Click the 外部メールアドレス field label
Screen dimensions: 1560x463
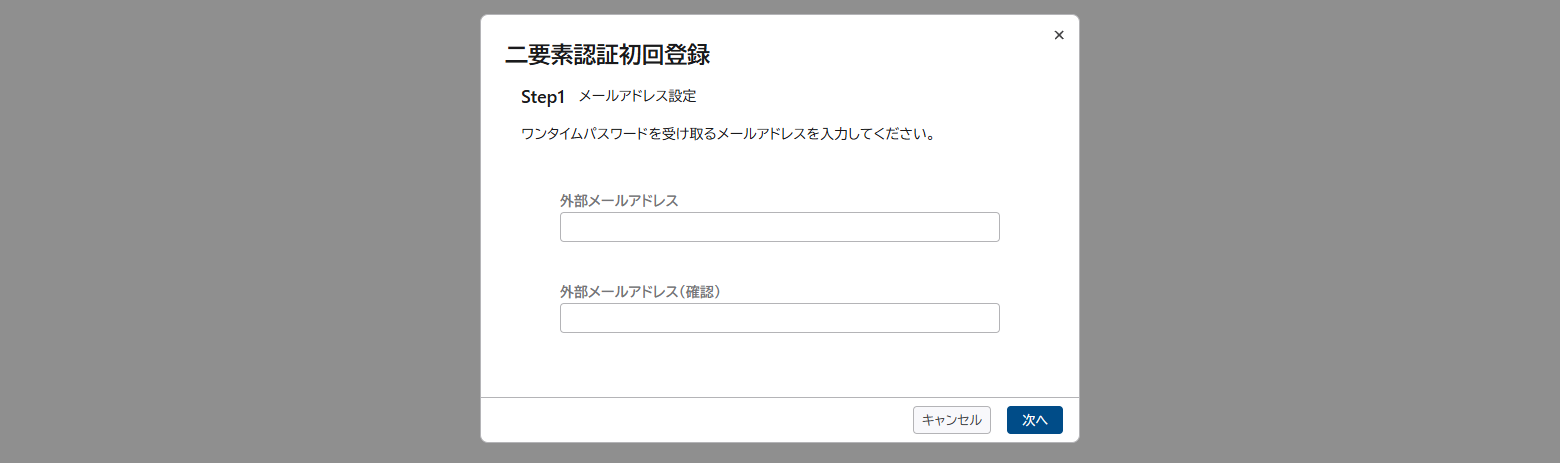(x=619, y=200)
